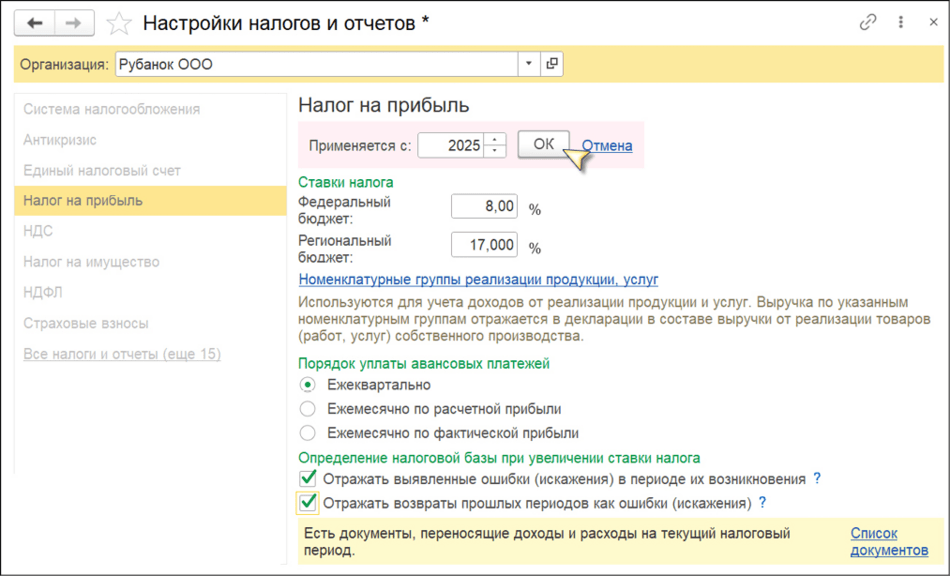Go back with the left arrow button

click(x=35, y=24)
